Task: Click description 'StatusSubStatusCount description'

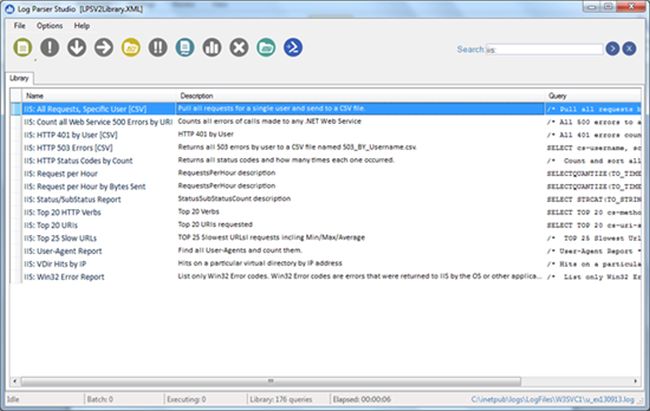Action: coord(234,198)
